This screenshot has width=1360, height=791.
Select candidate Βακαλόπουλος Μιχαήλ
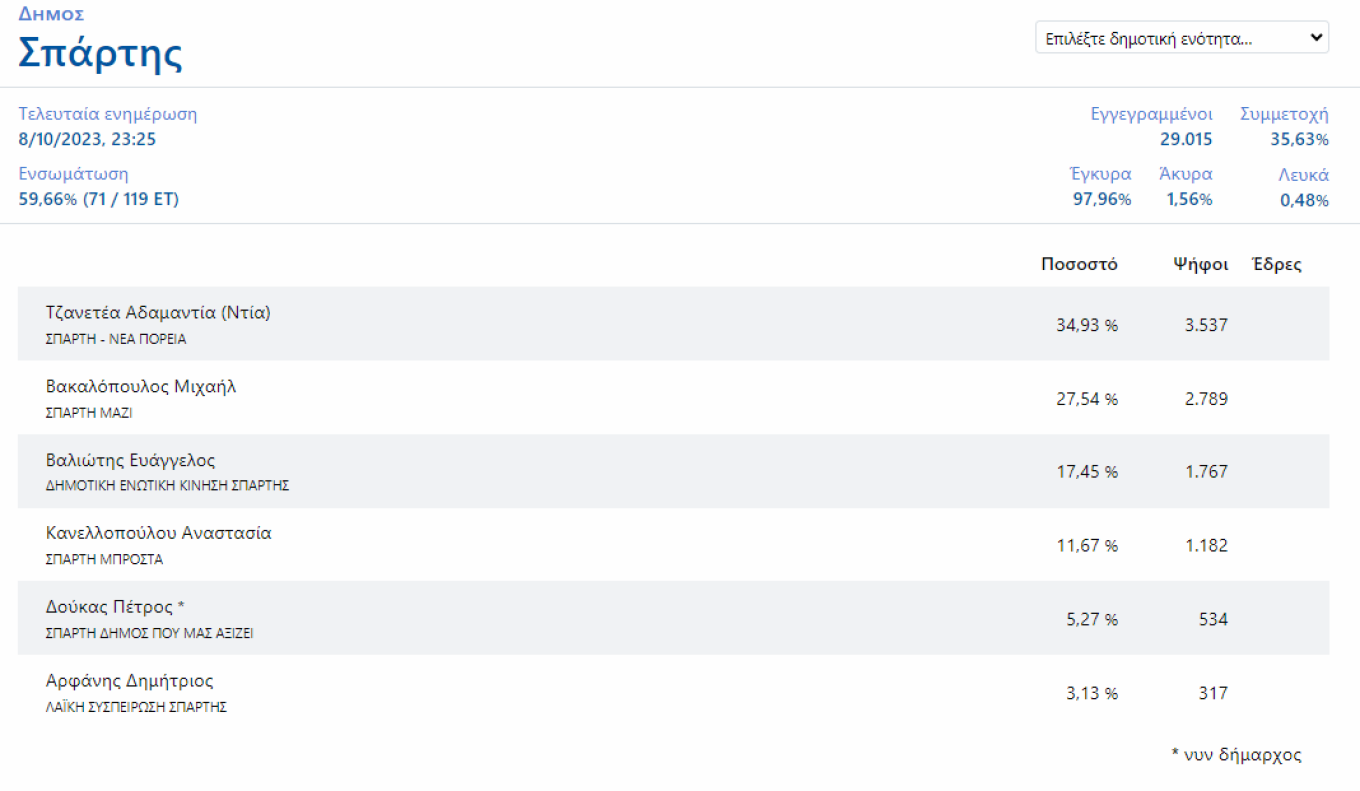click(x=141, y=386)
